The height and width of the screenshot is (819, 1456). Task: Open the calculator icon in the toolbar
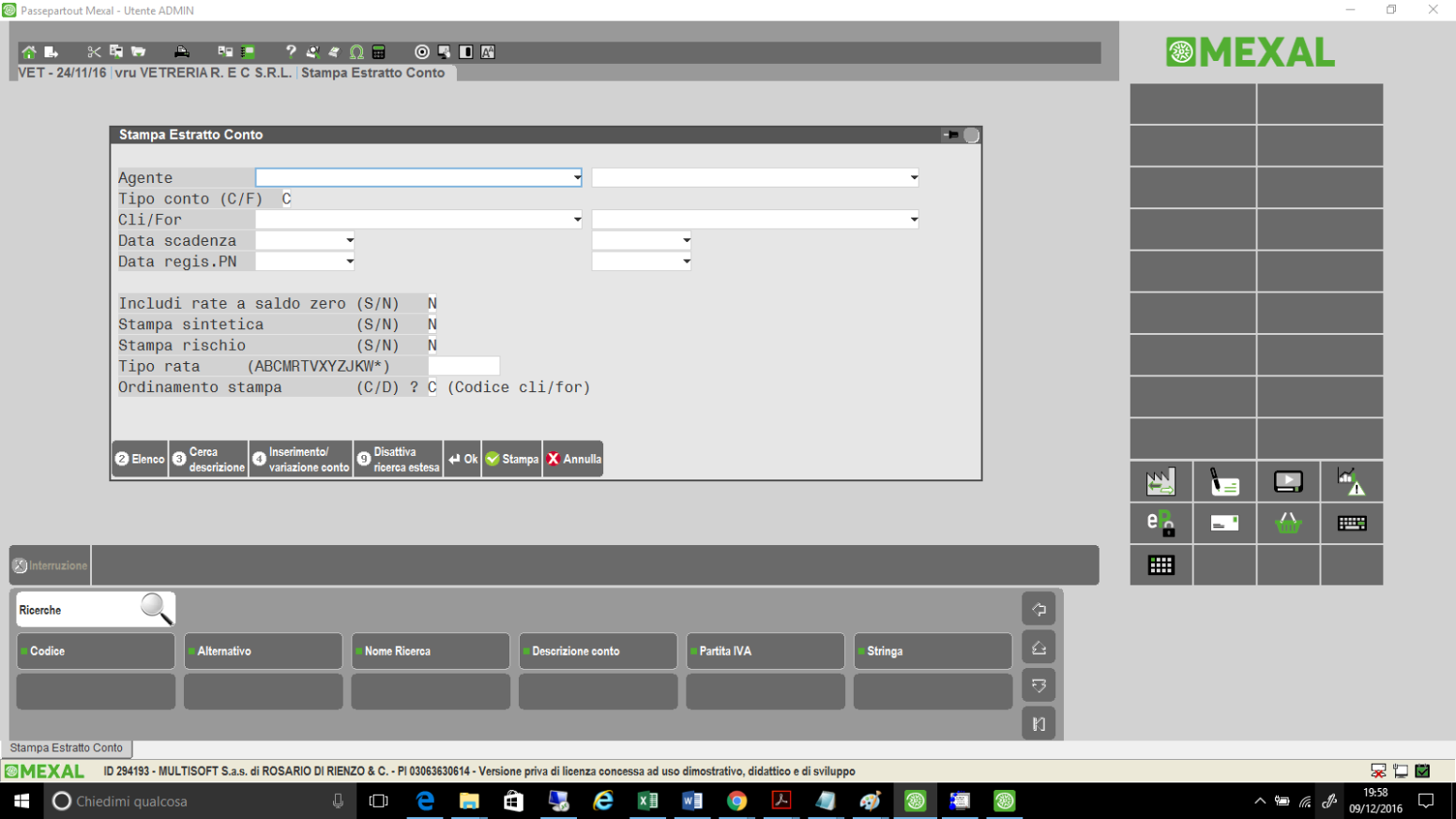[x=379, y=53]
